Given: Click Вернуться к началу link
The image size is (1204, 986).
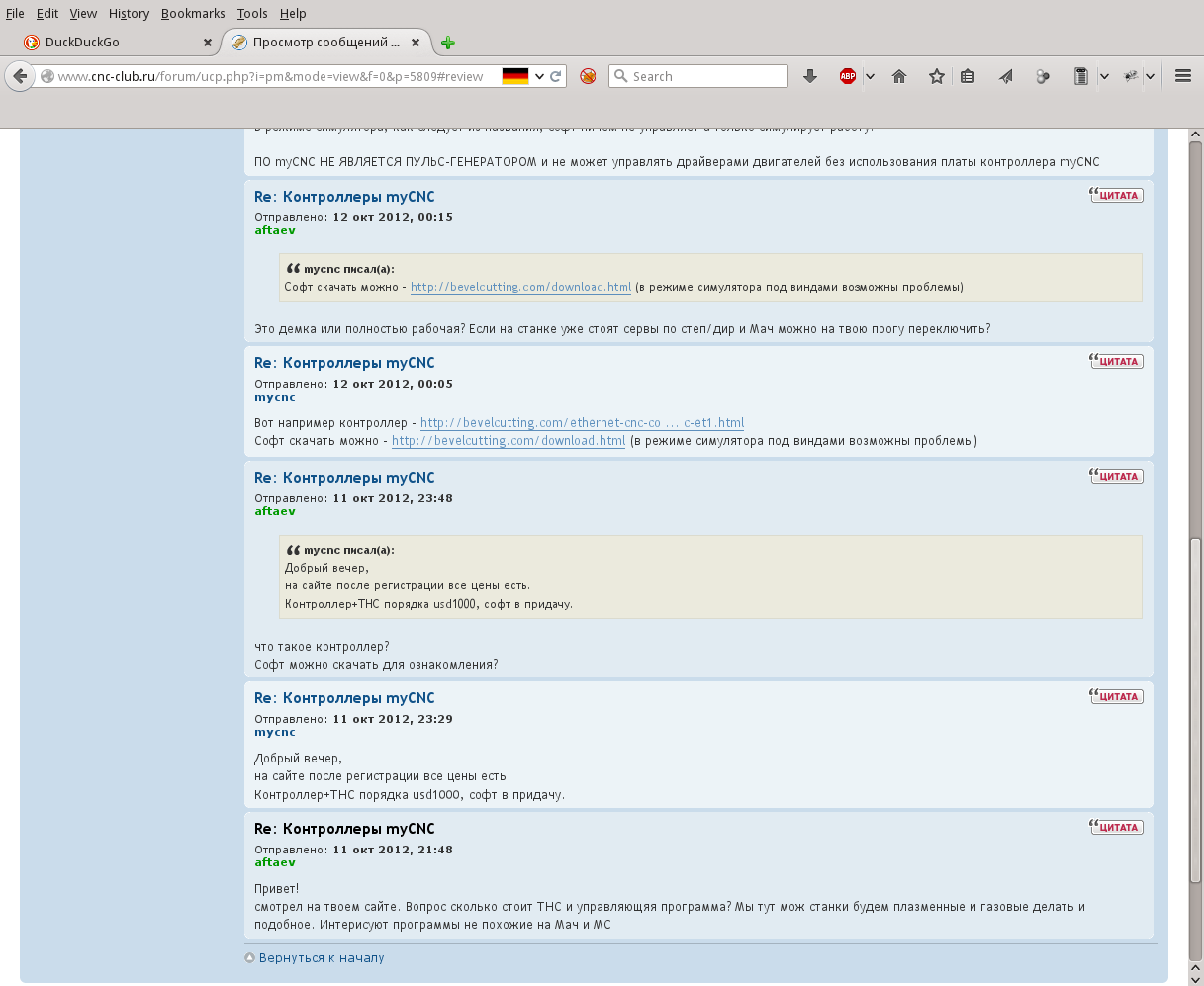Looking at the screenshot, I should tap(322, 957).
